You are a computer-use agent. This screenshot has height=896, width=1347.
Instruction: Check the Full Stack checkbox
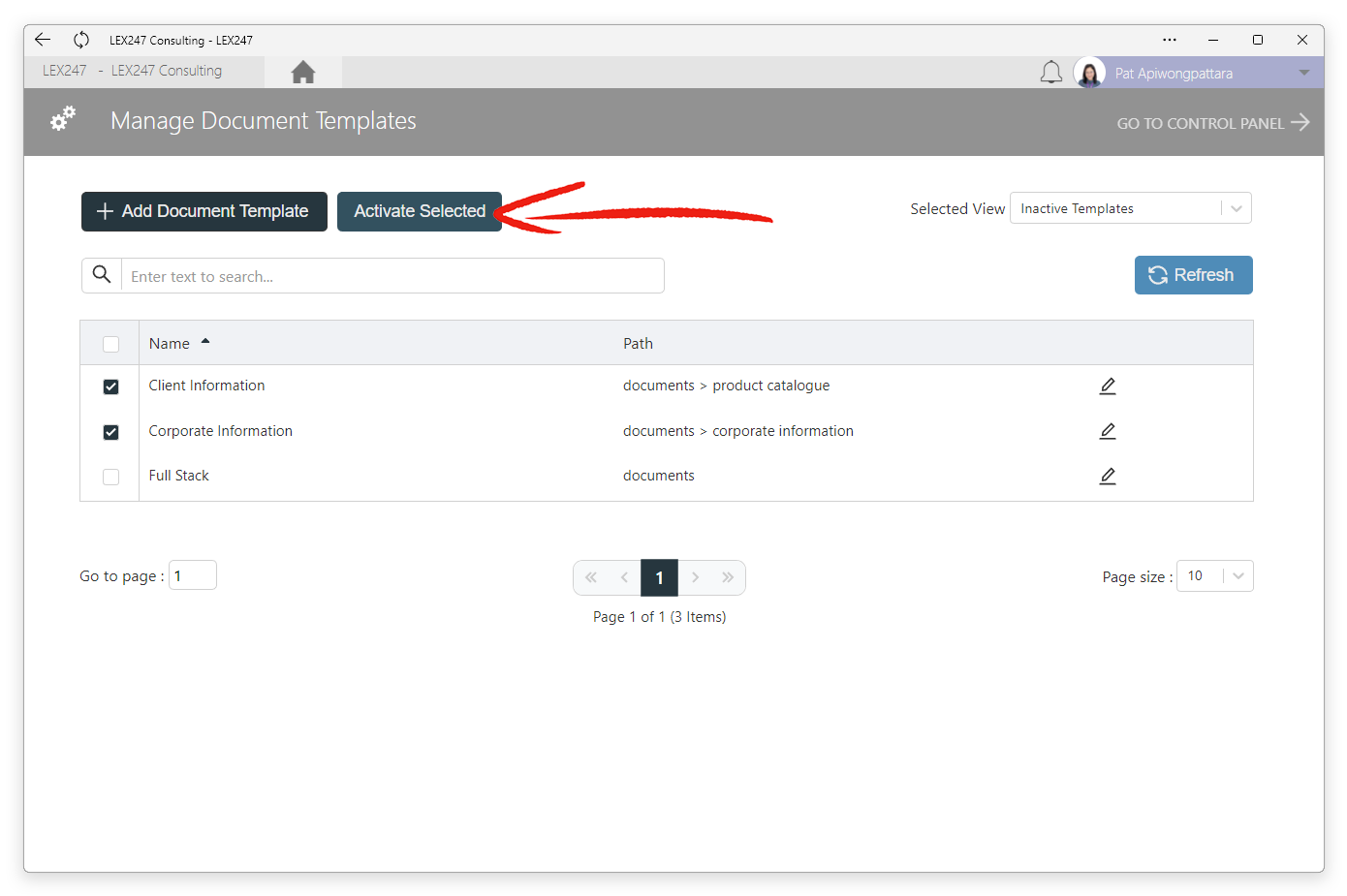111,477
